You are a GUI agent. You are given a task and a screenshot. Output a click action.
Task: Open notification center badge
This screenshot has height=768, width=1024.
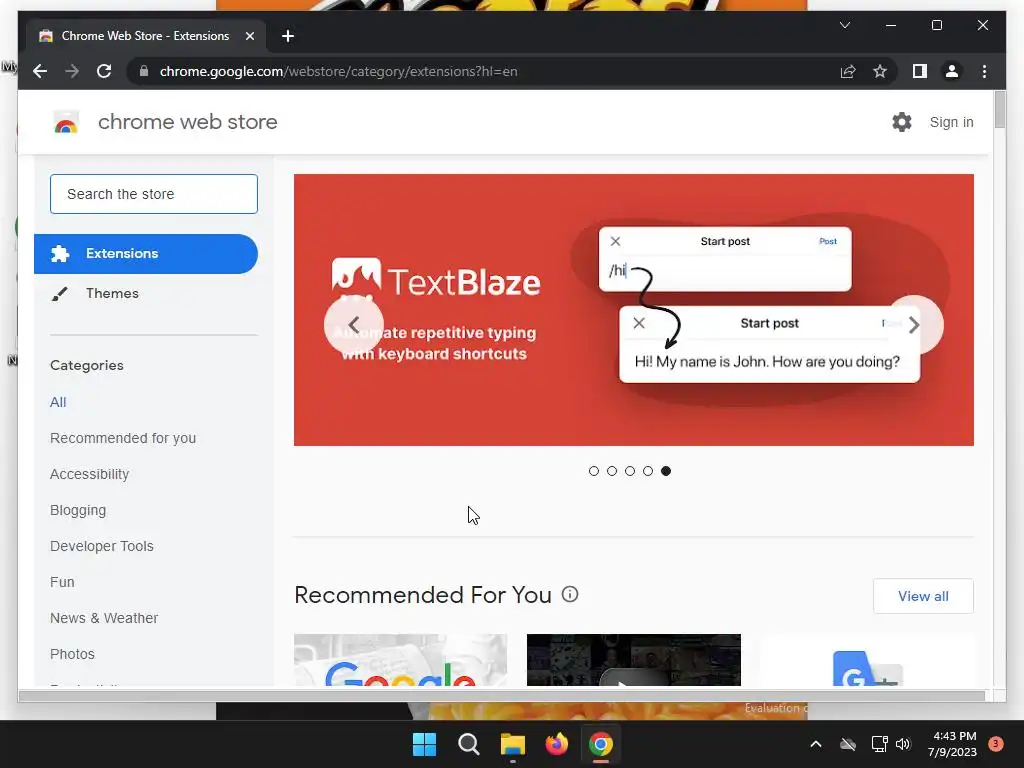995,744
